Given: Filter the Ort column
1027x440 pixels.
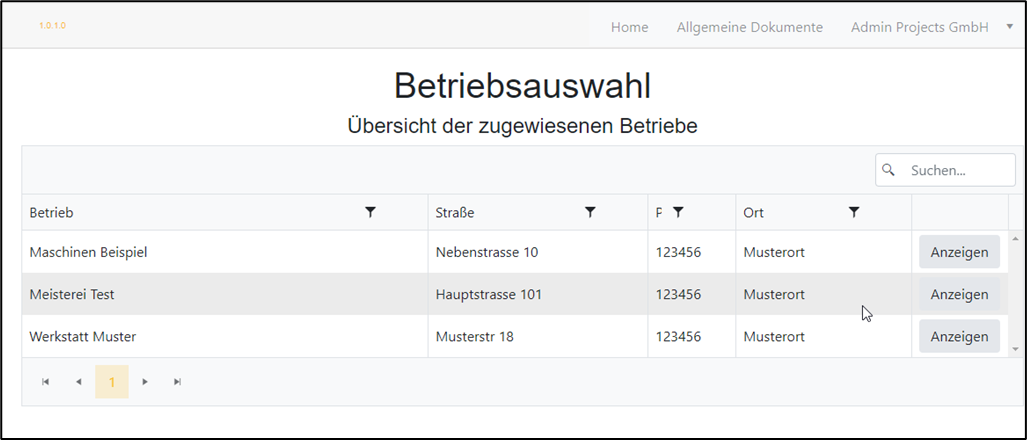Looking at the screenshot, I should 854,212.
